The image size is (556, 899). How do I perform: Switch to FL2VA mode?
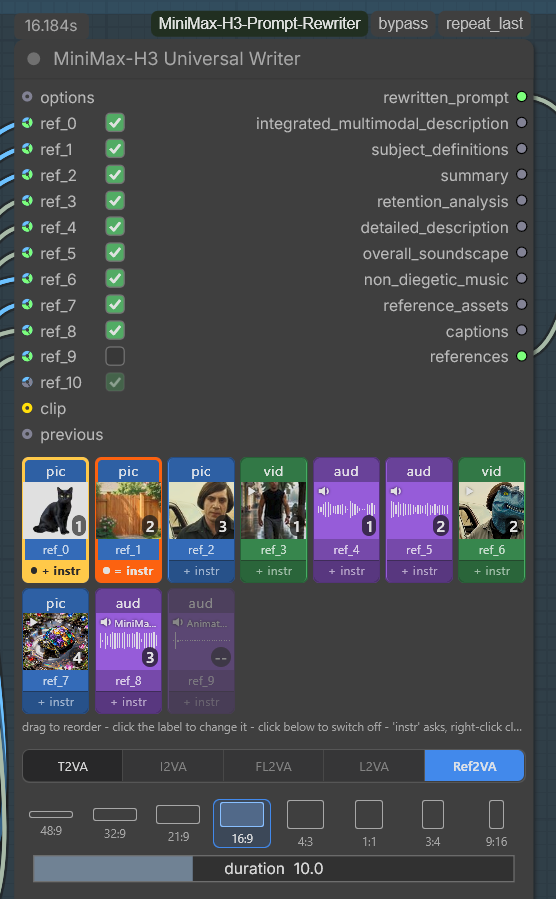point(273,767)
